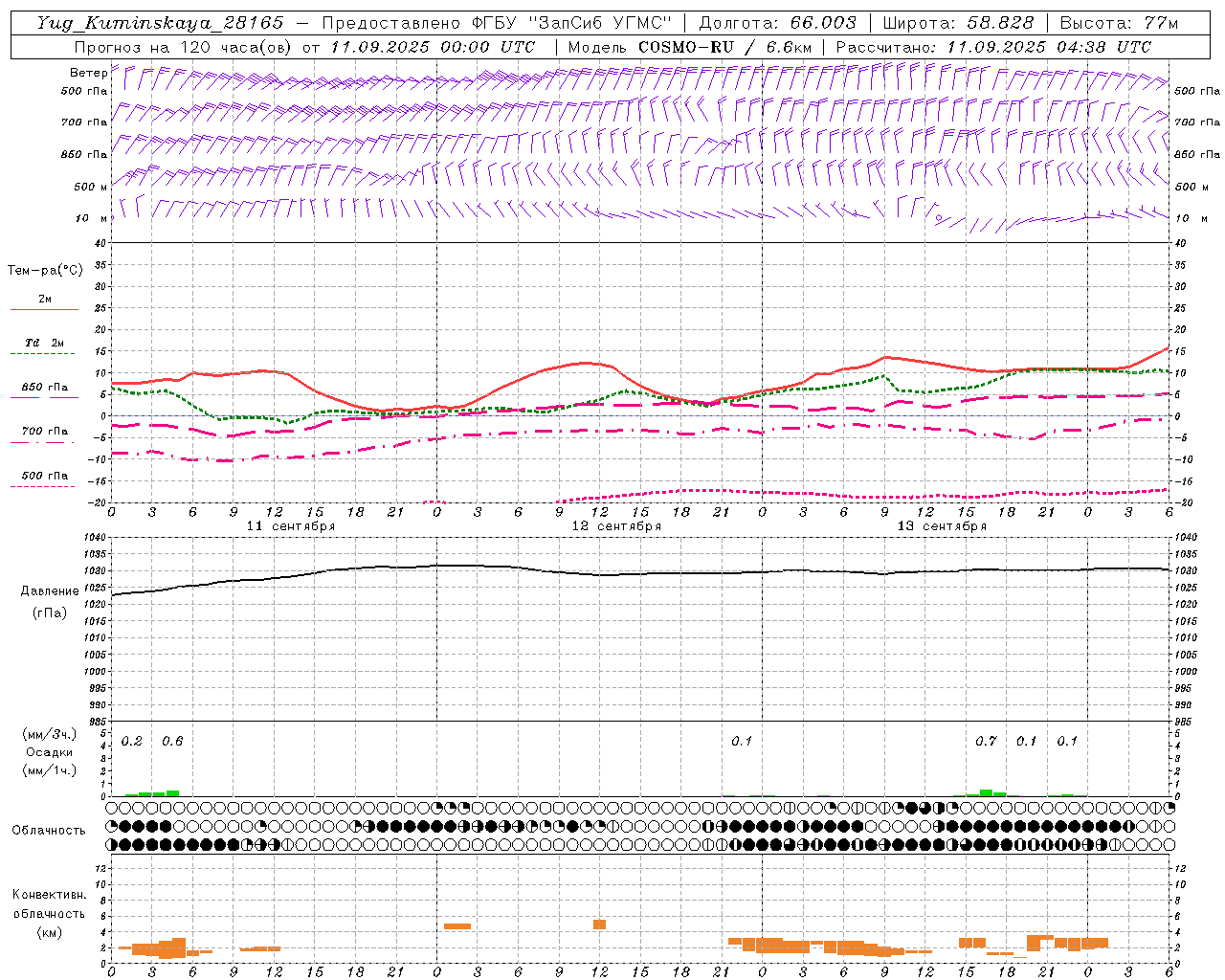Select the 0.7 precipitation amount value
Screen dimensions: 1225x980
(986, 742)
